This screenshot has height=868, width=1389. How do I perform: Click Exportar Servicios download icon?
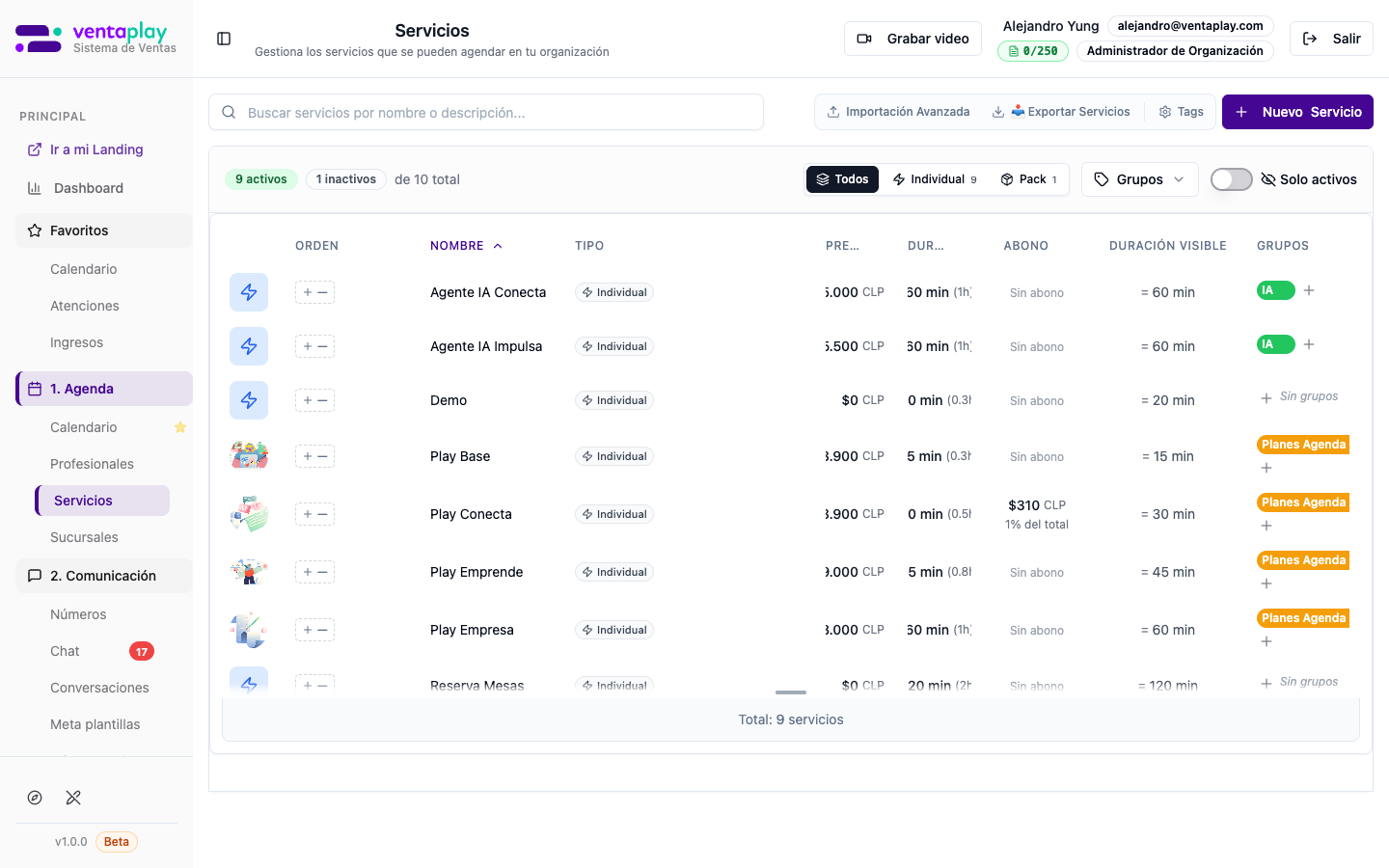click(x=998, y=112)
